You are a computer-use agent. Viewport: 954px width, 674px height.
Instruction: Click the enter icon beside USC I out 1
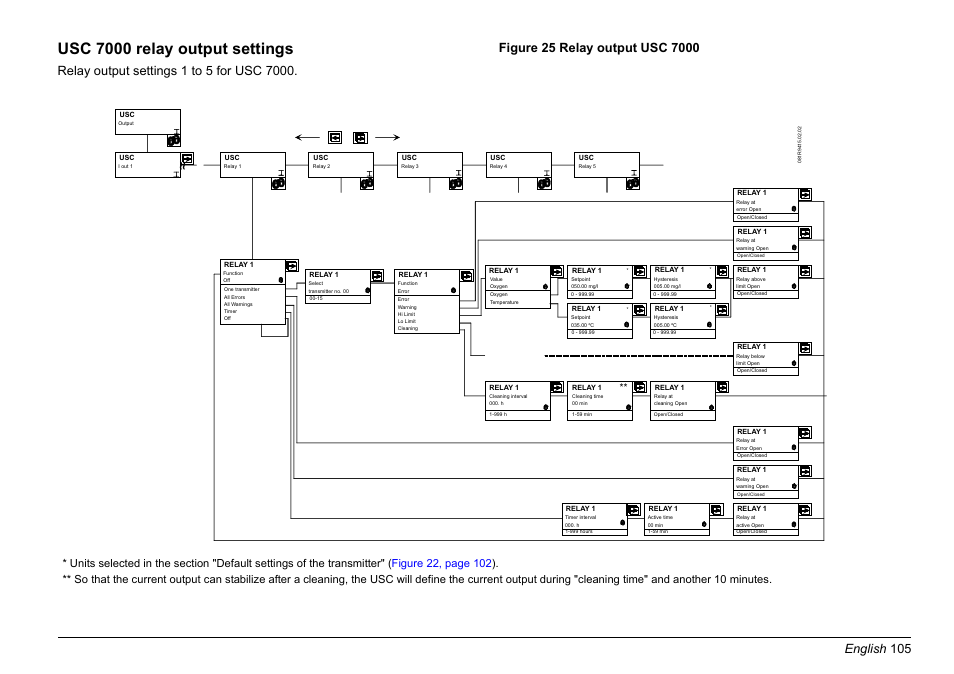click(187, 159)
